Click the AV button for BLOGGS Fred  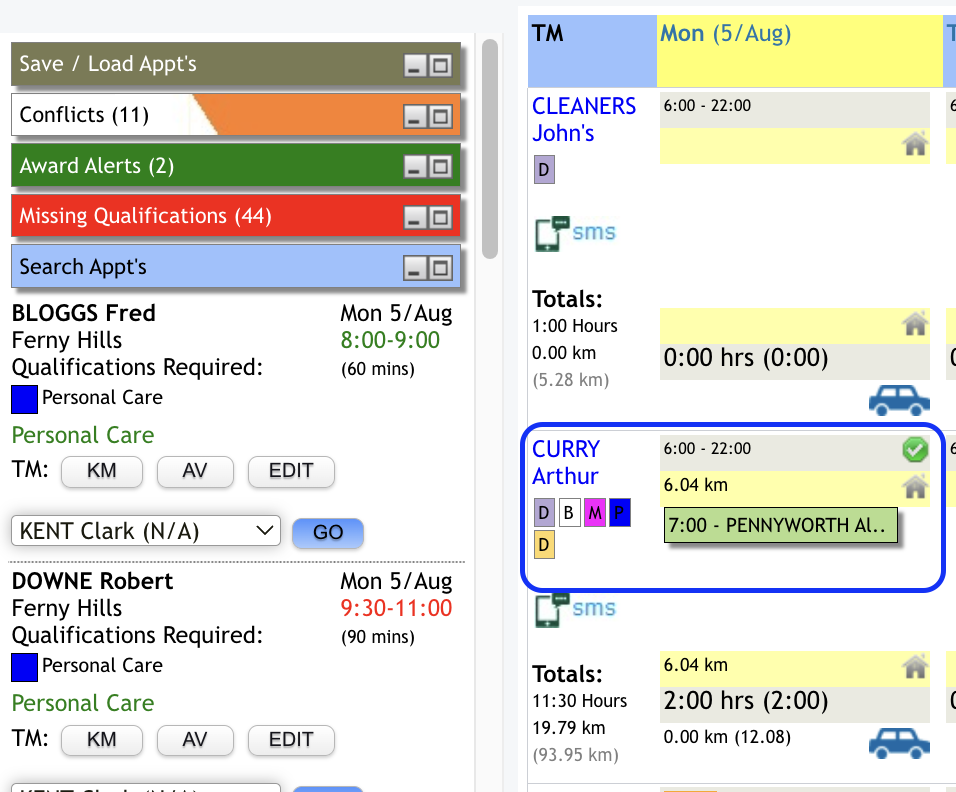195,471
